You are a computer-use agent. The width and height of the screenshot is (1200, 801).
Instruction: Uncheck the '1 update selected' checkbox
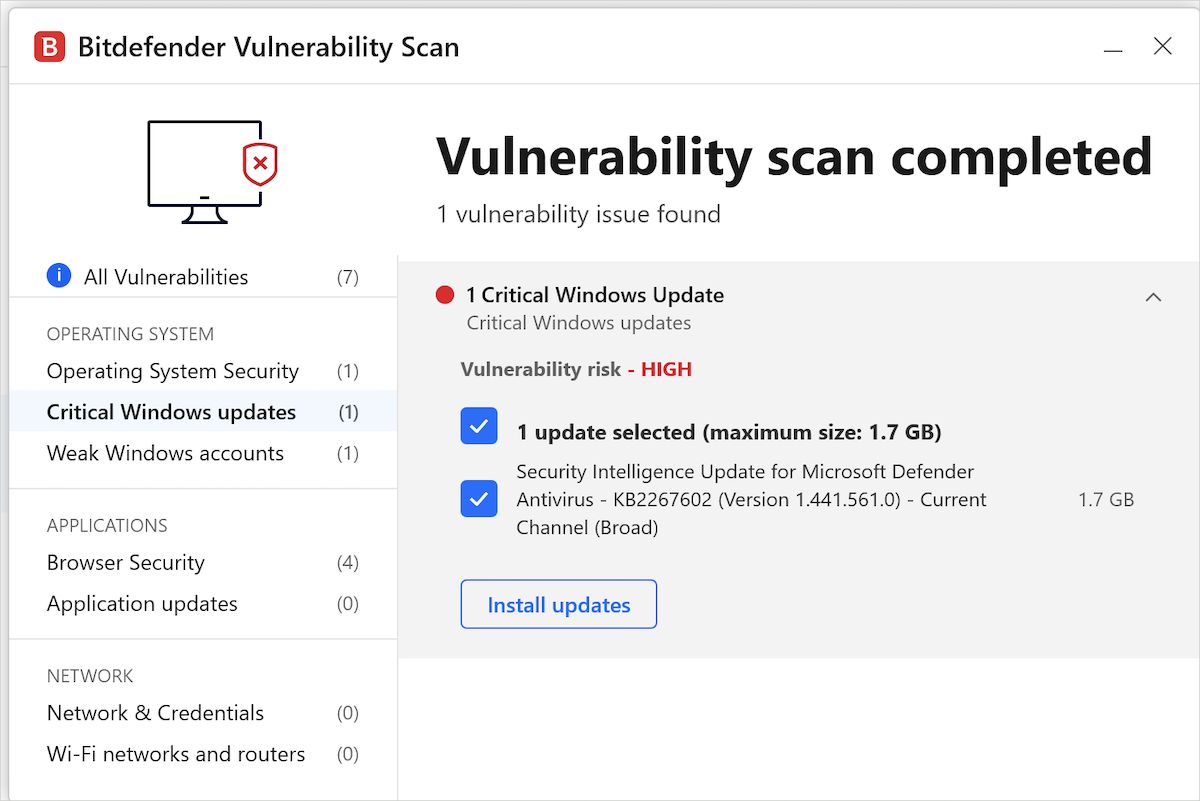point(479,426)
